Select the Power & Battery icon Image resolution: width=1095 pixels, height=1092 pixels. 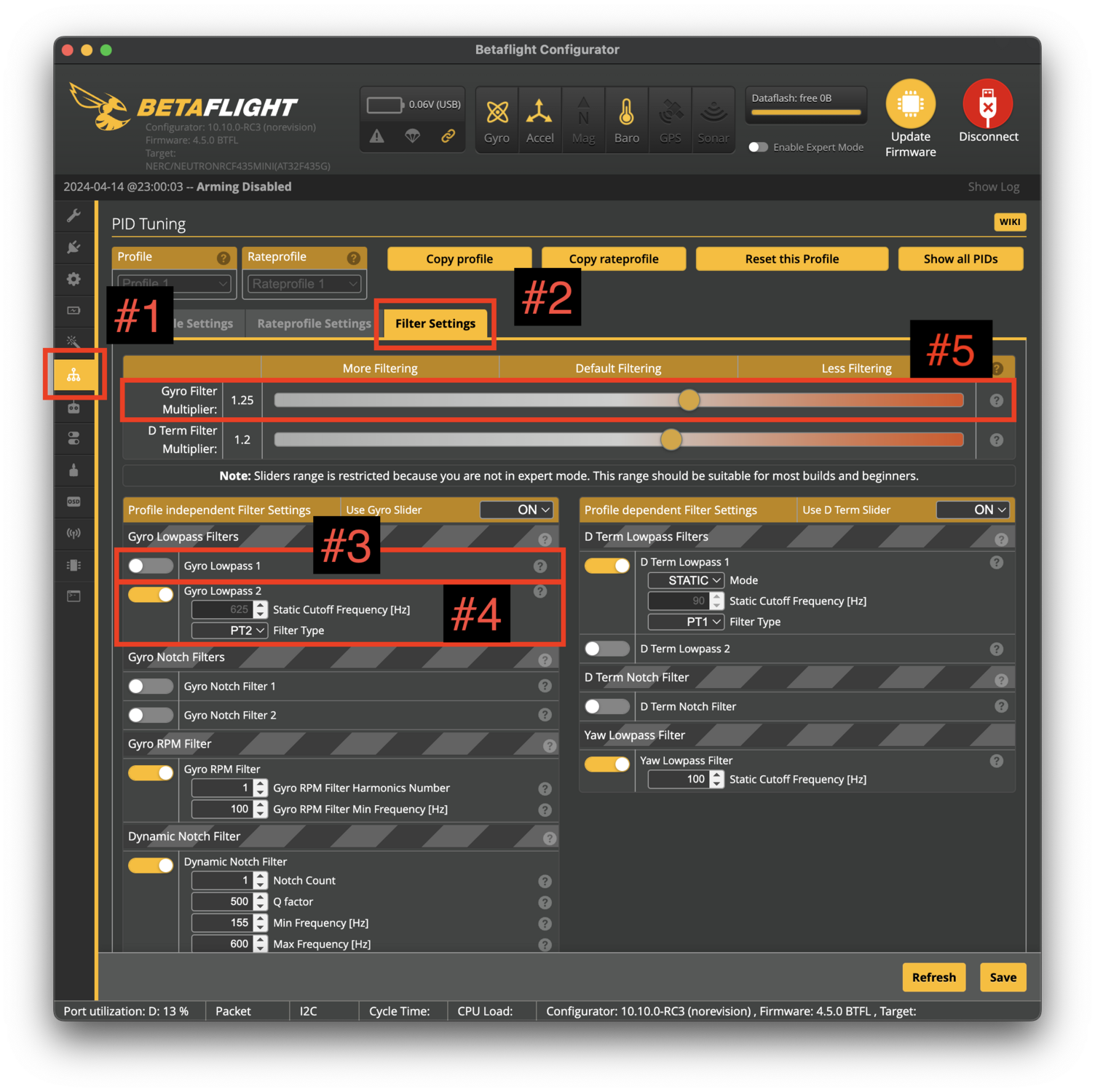[x=74, y=309]
